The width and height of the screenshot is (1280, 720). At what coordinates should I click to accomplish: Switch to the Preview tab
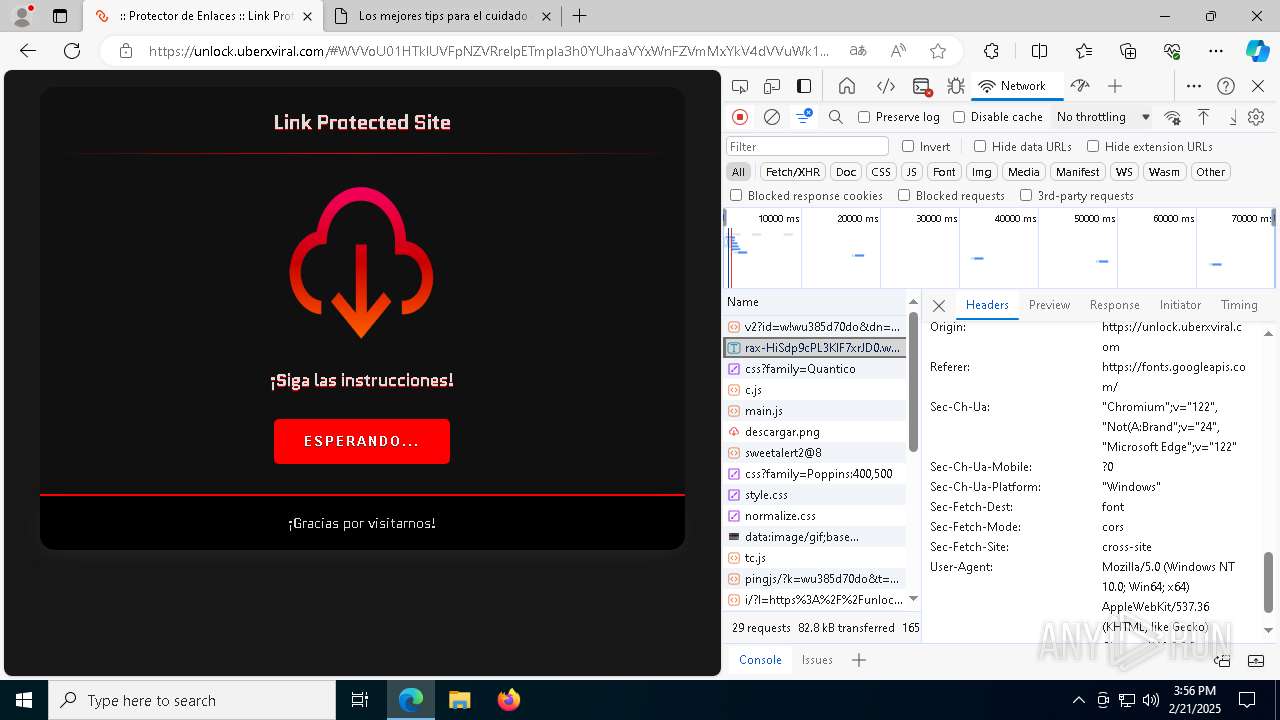[x=1049, y=305]
